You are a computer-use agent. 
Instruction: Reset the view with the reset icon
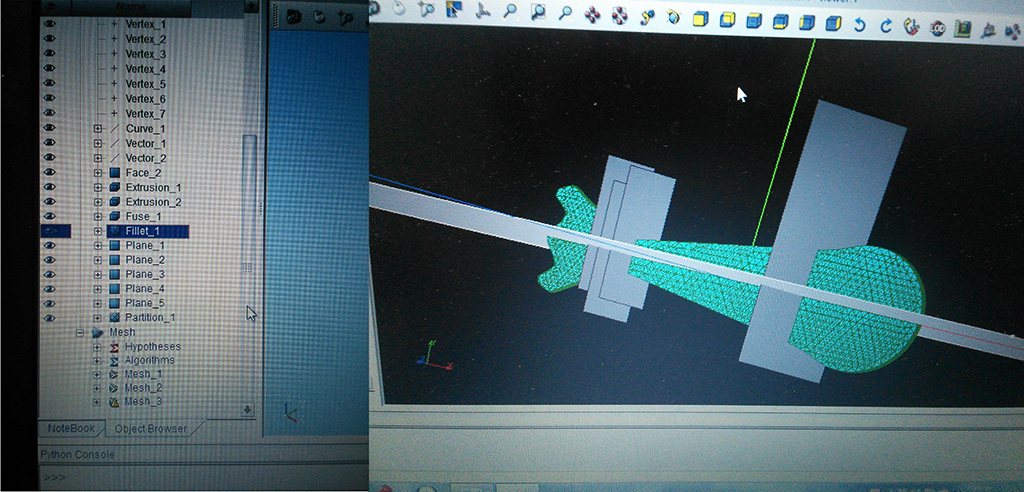pyautogui.click(x=911, y=27)
